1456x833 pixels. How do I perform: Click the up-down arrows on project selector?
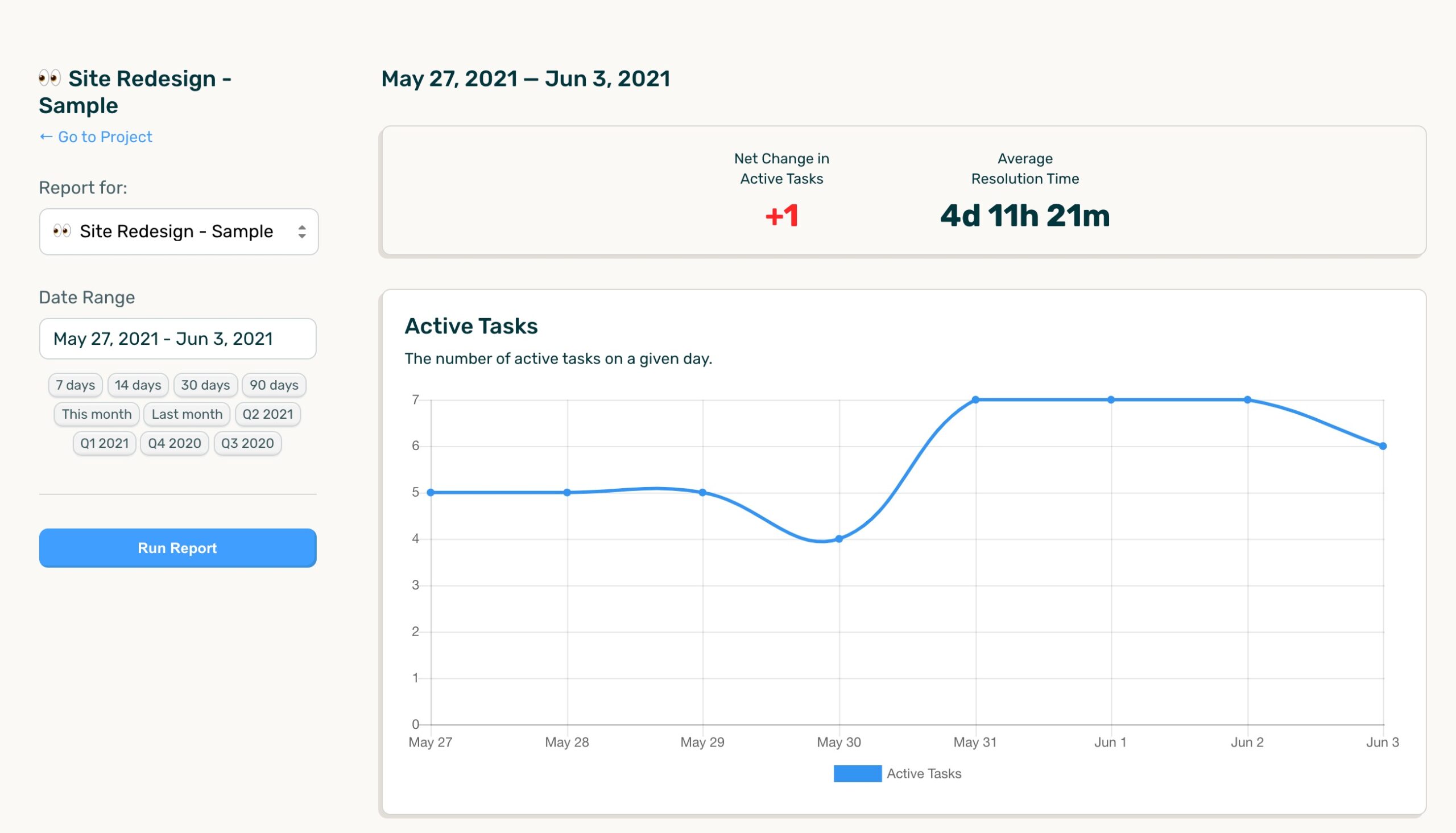point(302,232)
